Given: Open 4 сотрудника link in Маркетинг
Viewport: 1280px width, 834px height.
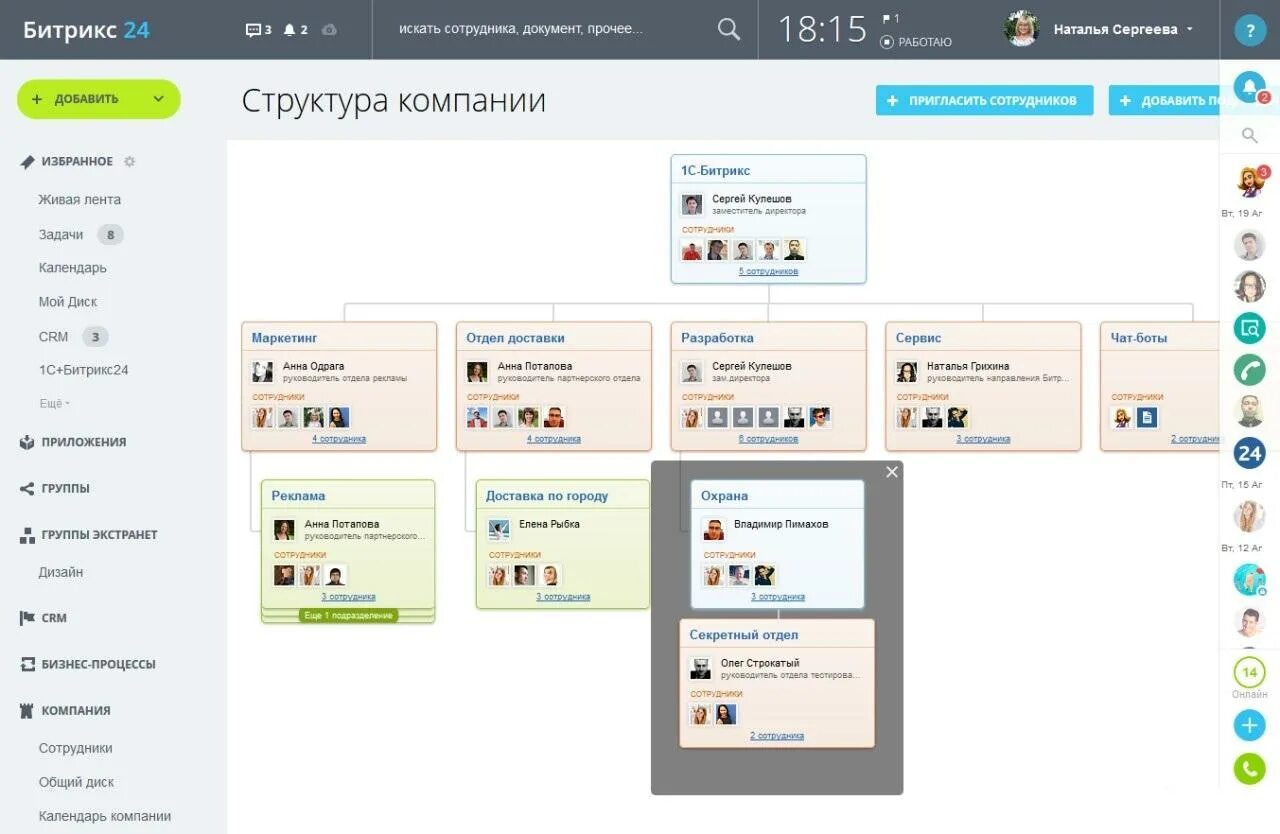Looking at the screenshot, I should (x=339, y=438).
